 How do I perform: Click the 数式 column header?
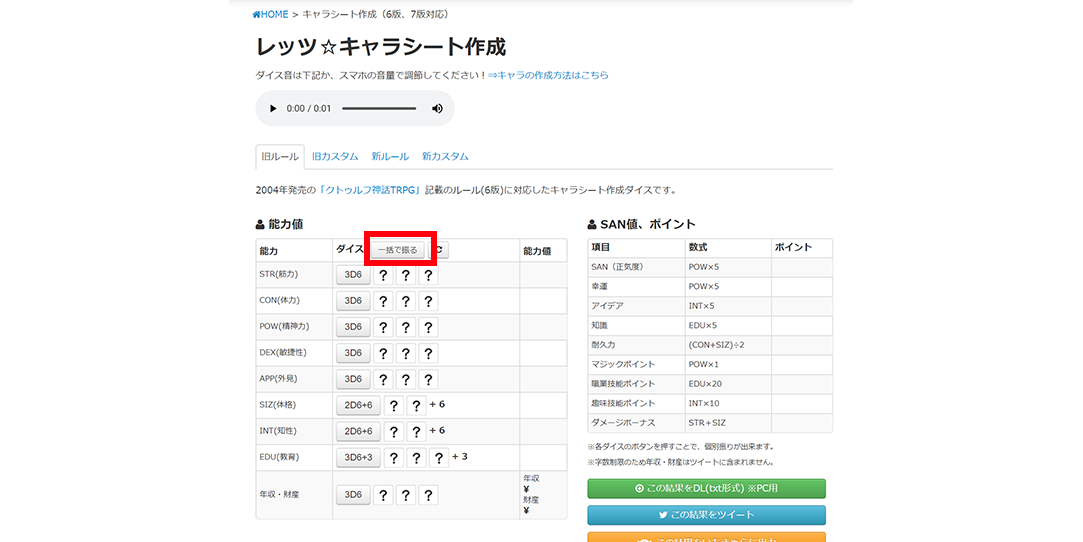[728, 247]
